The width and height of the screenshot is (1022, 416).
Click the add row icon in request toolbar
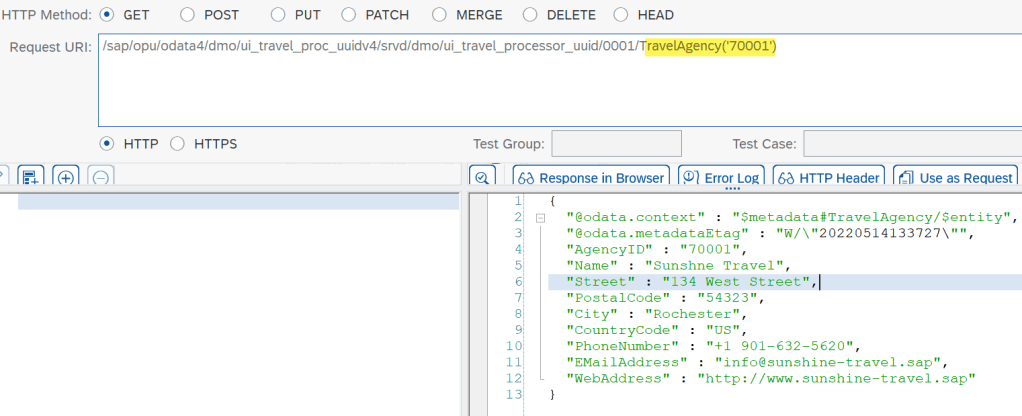tap(31, 178)
